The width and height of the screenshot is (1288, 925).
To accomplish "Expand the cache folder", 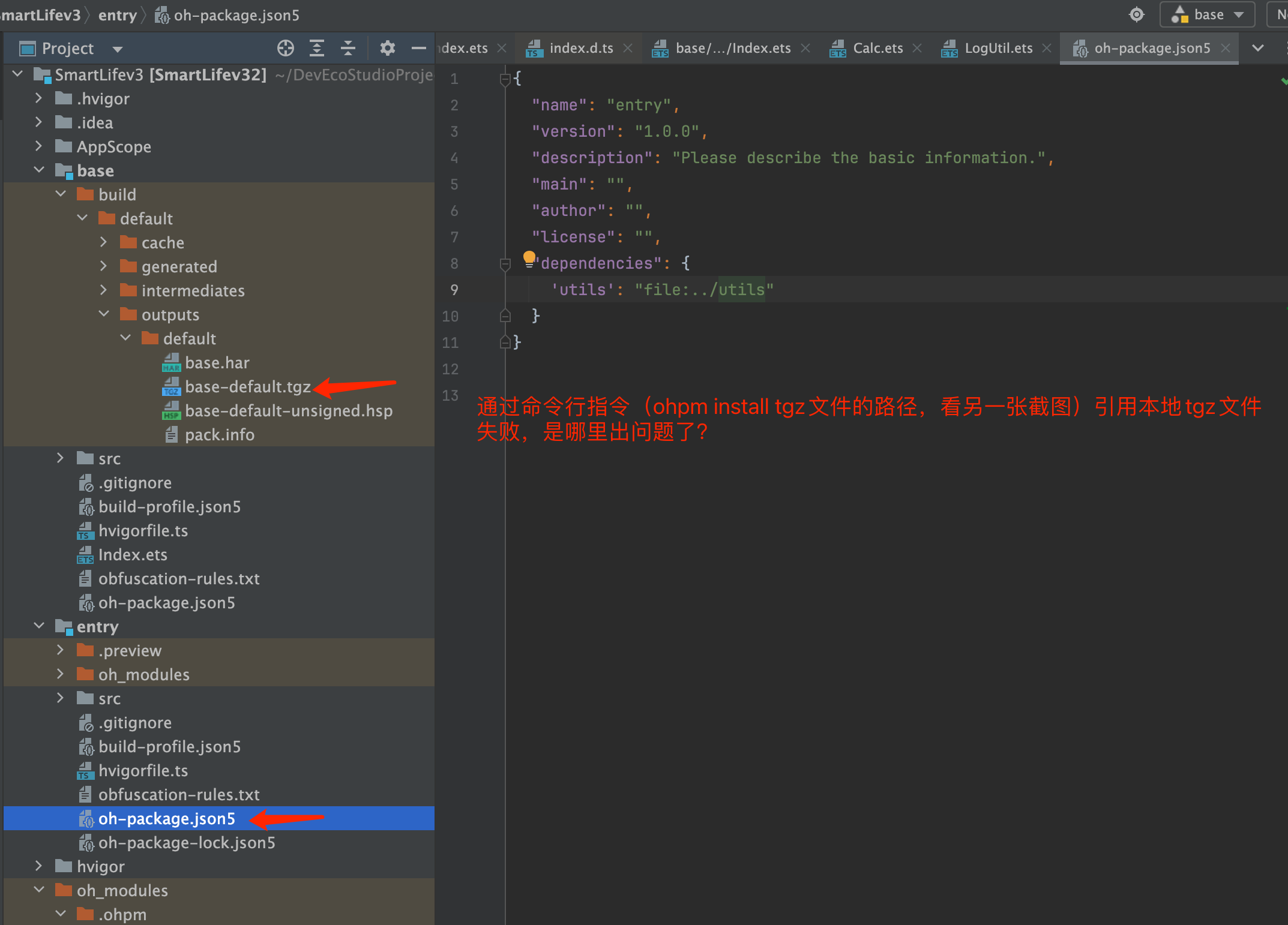I will pyautogui.click(x=104, y=242).
